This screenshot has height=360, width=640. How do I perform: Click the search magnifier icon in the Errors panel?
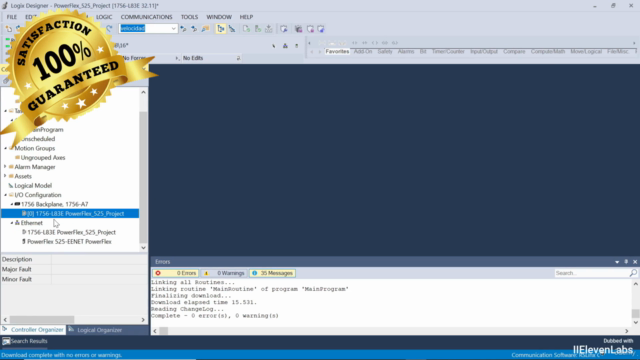tap(633, 273)
